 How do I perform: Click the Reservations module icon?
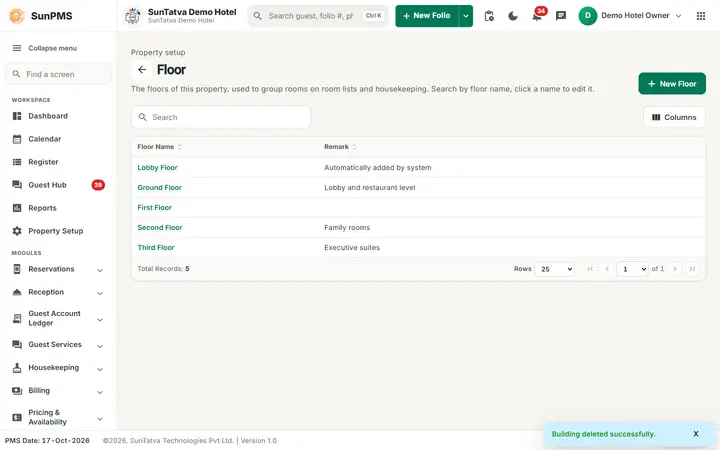(17, 269)
